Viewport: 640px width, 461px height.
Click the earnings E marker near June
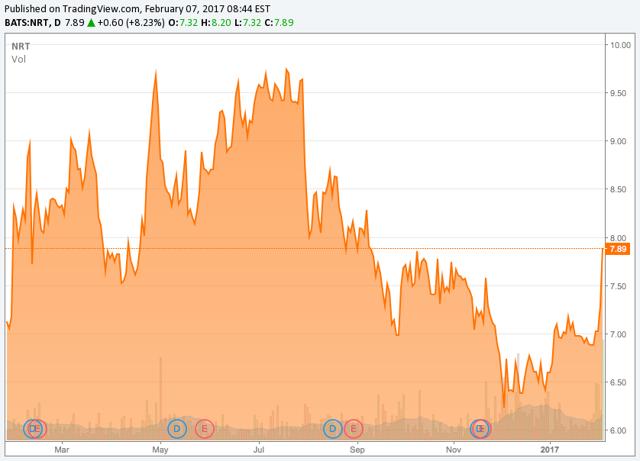point(204,429)
